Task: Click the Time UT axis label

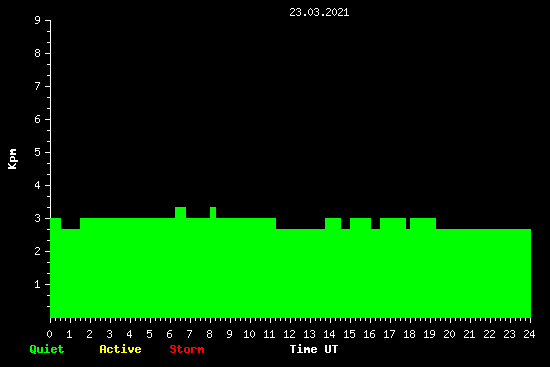Action: click(x=314, y=349)
